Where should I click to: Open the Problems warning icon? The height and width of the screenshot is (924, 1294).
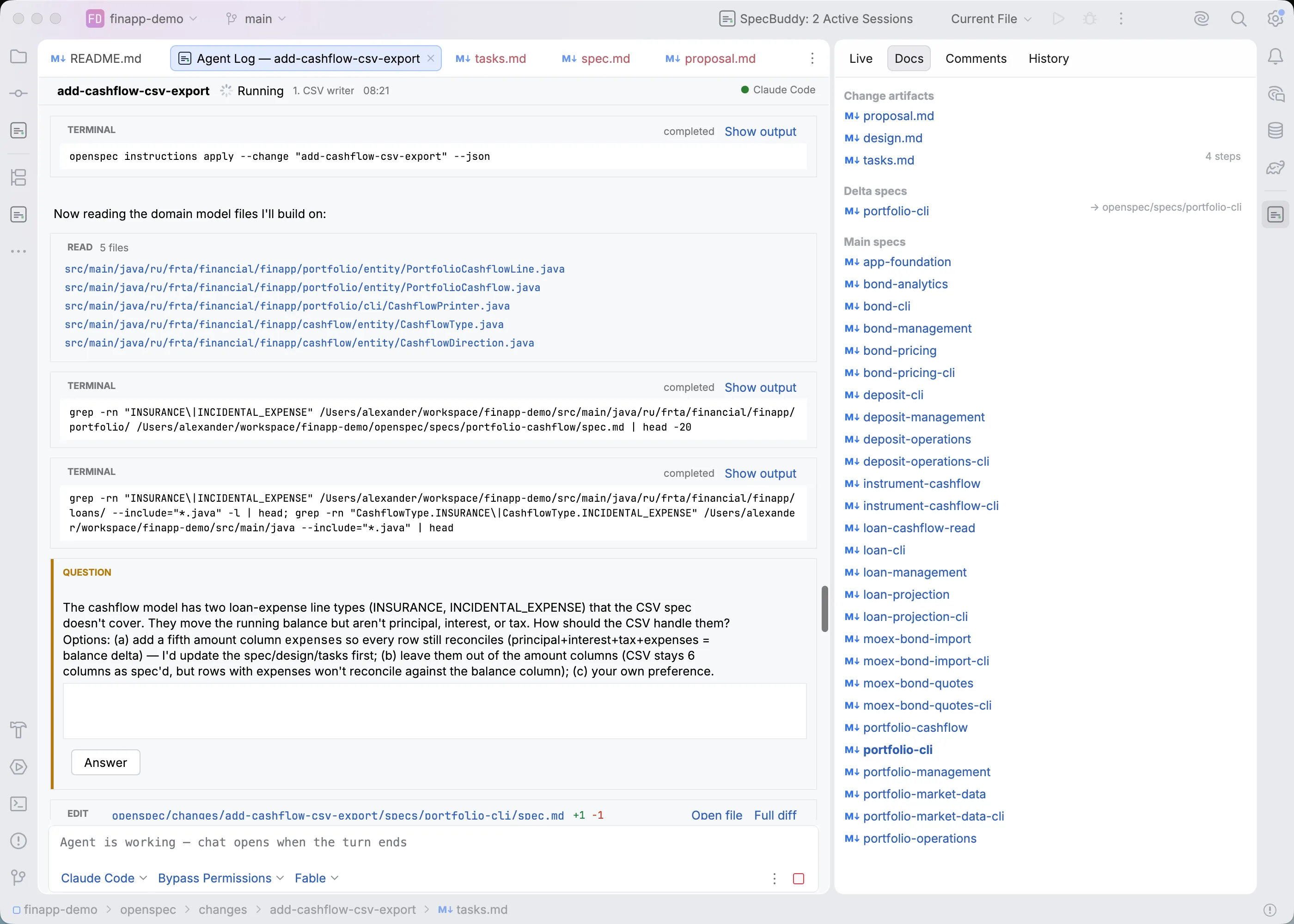coord(19,840)
